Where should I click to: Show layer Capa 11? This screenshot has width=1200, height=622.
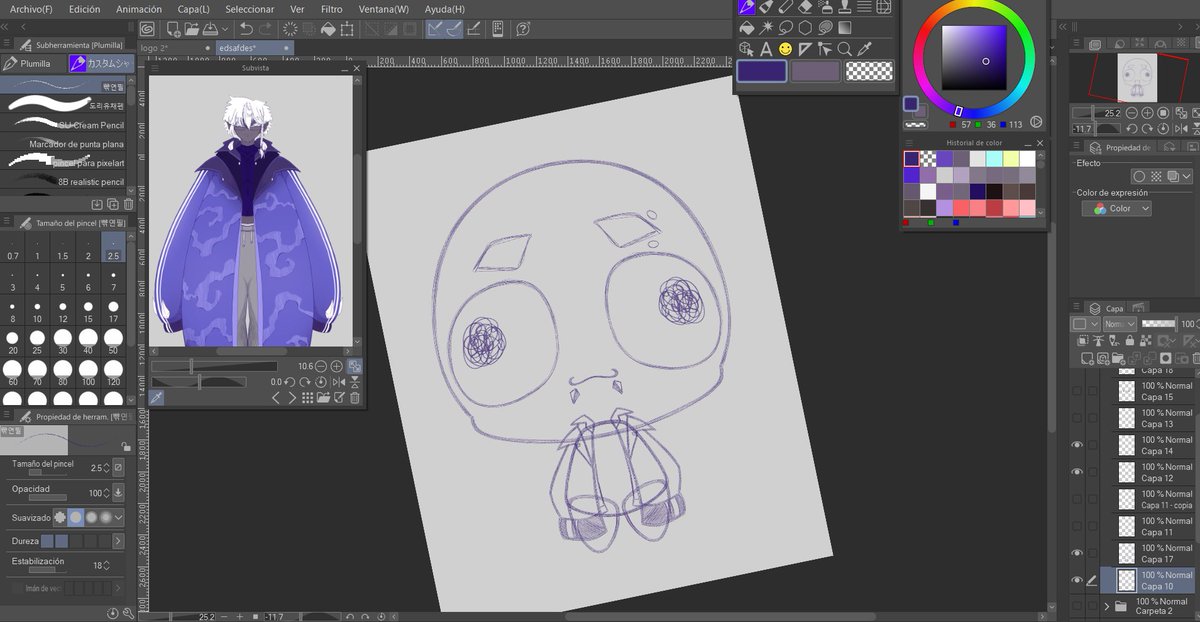tap(1077, 526)
